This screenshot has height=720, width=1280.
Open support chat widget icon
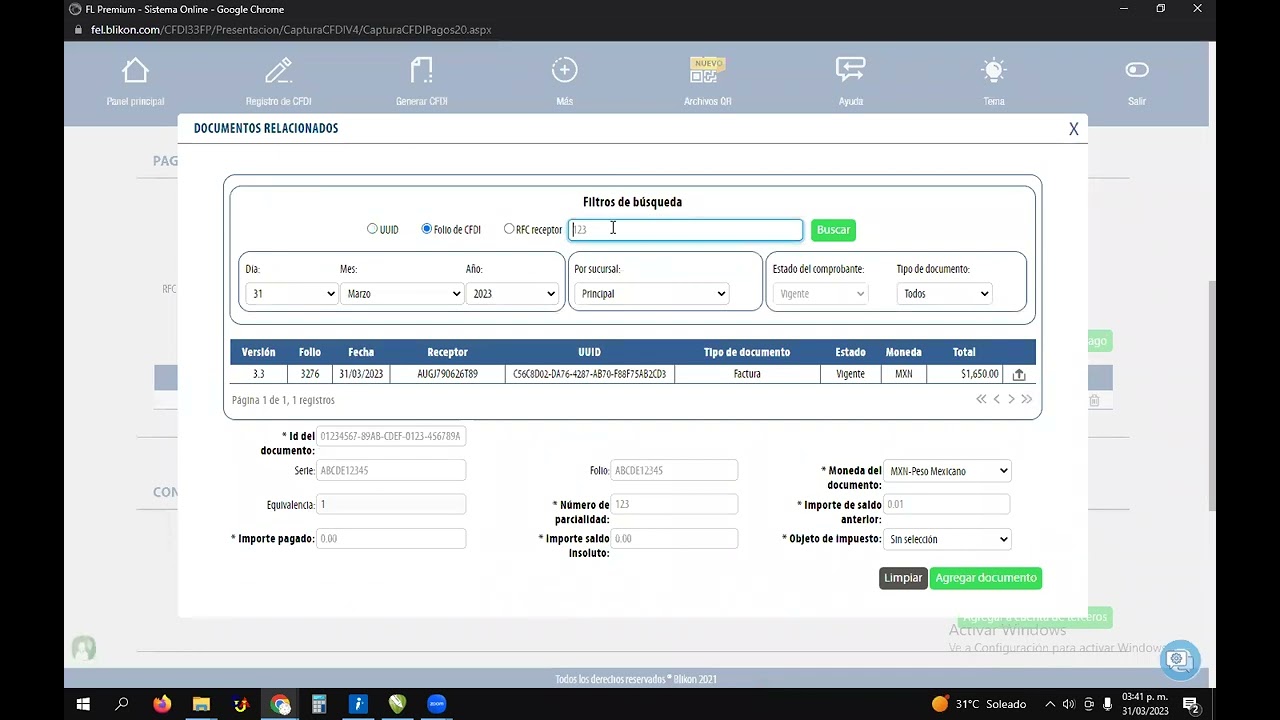1180,659
